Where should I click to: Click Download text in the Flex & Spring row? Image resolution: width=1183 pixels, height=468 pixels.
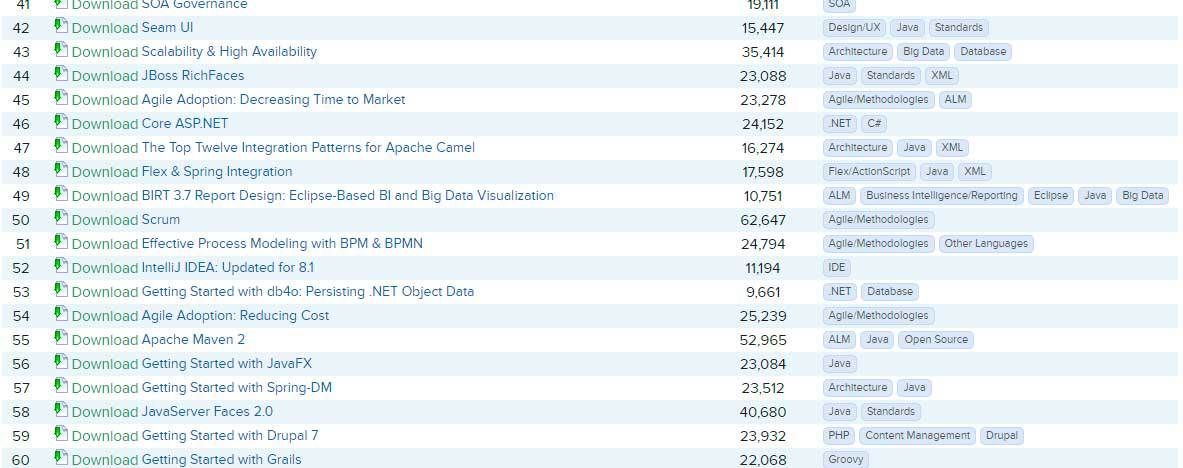(x=105, y=172)
